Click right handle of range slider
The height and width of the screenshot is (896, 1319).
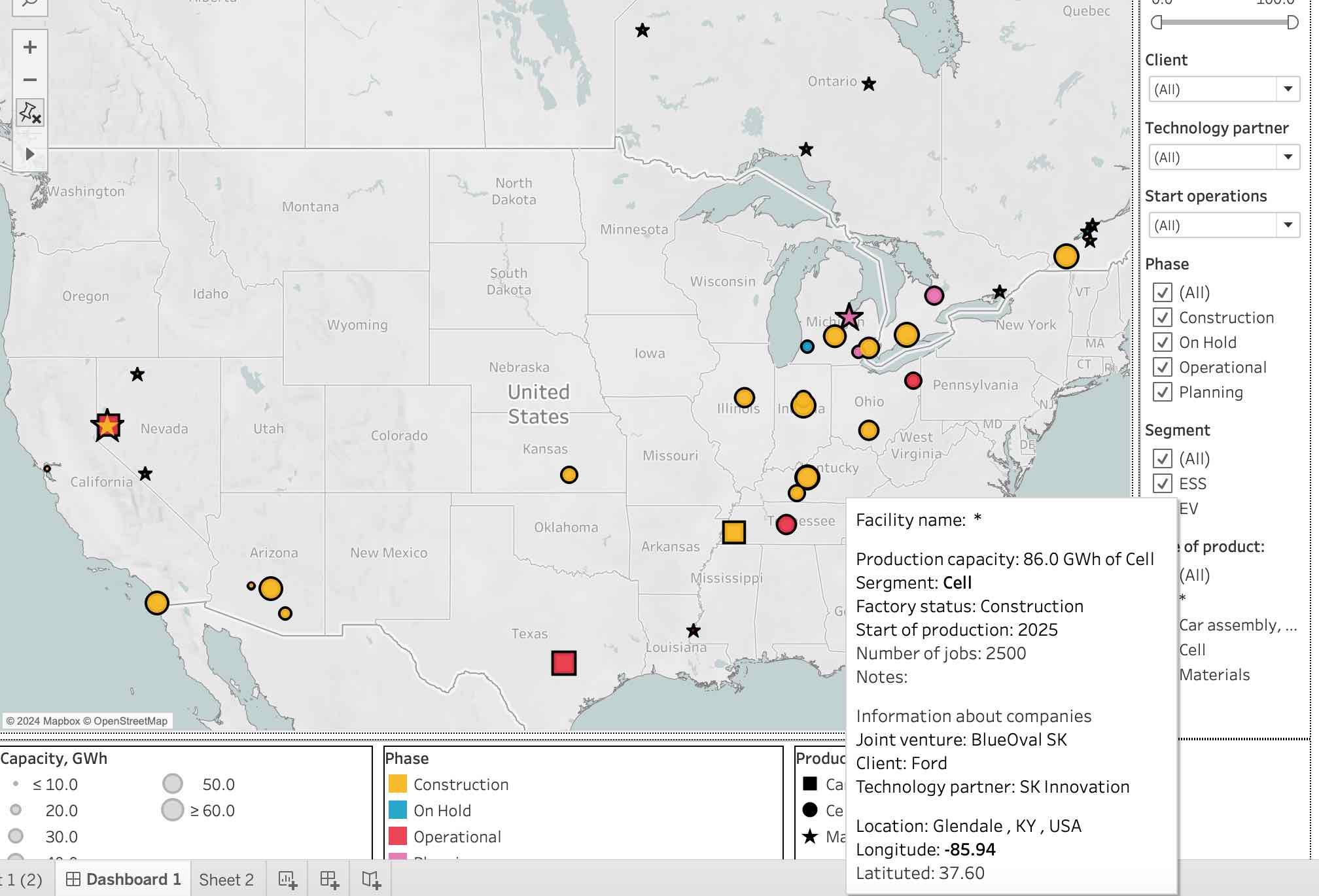coord(1293,22)
